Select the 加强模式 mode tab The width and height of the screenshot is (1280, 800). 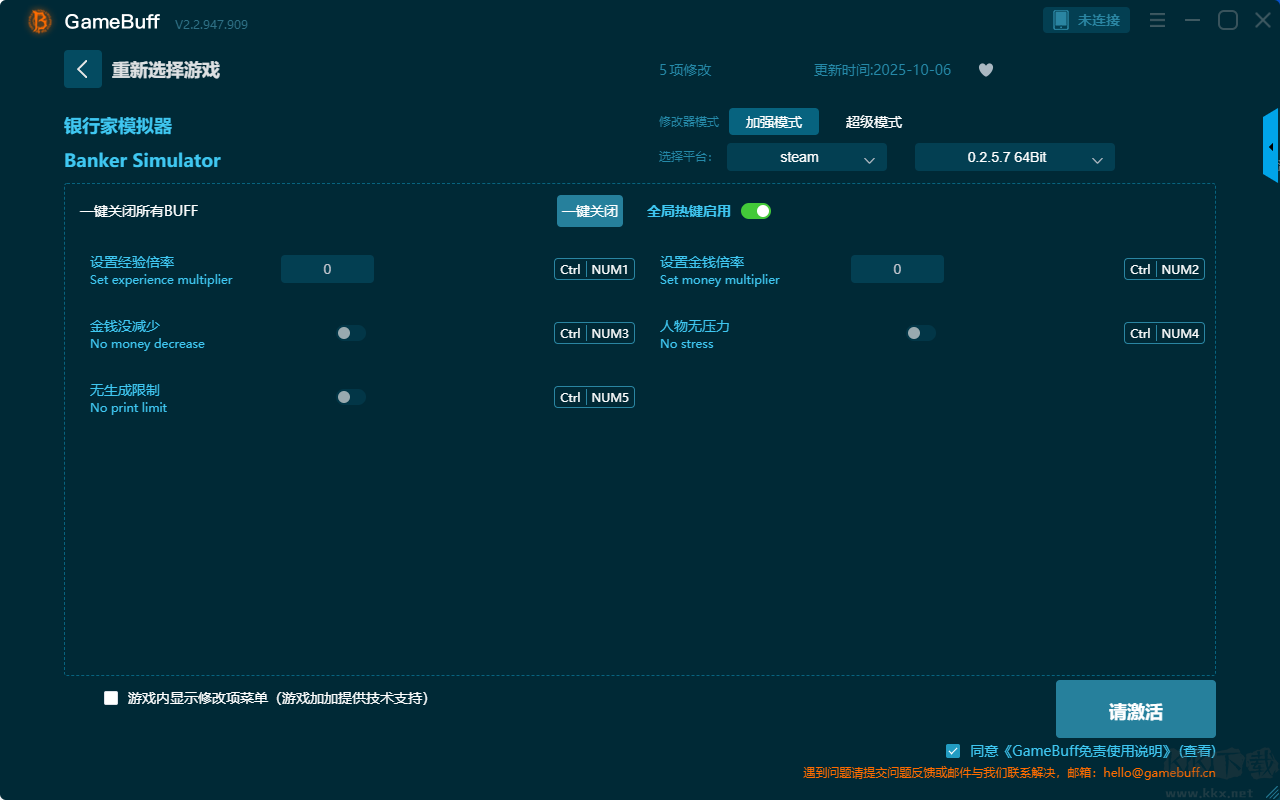(x=773, y=122)
